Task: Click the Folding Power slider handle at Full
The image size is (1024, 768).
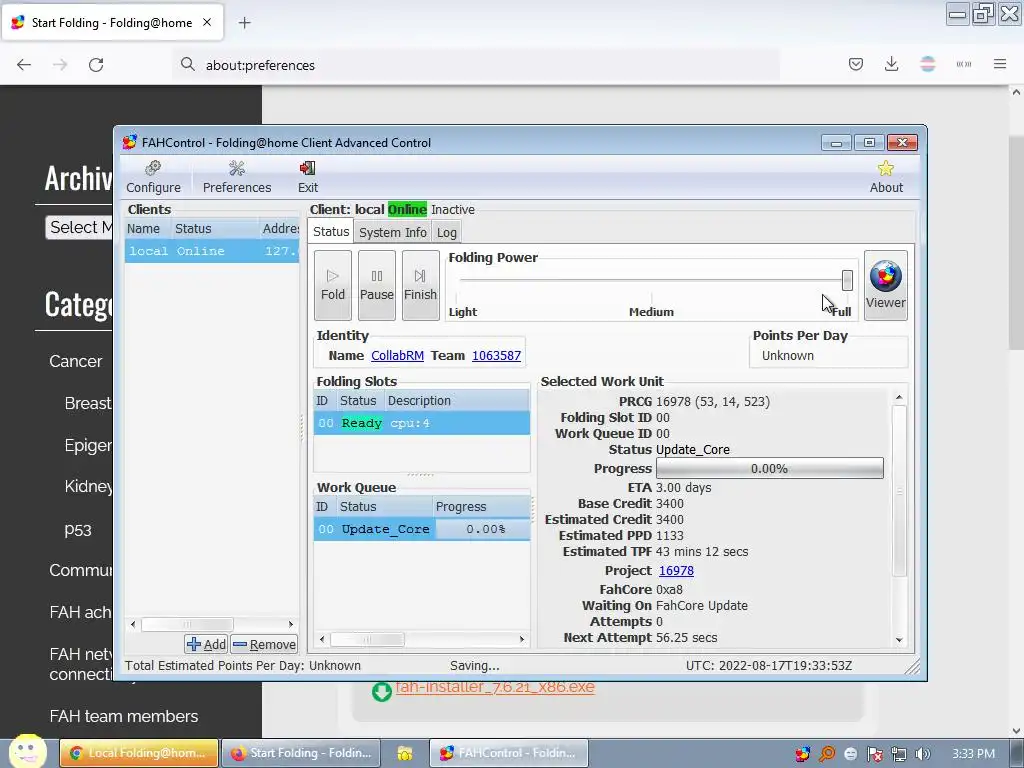Action: [x=847, y=280]
